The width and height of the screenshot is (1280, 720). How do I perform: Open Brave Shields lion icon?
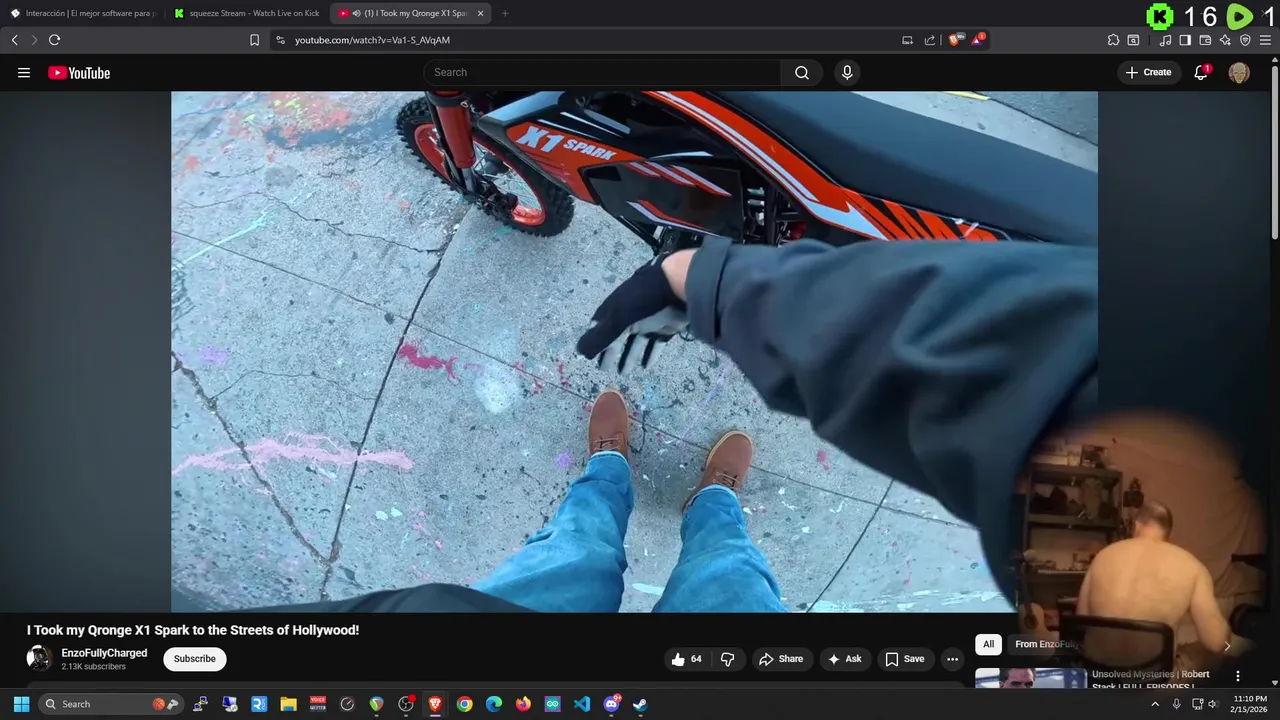tap(955, 40)
